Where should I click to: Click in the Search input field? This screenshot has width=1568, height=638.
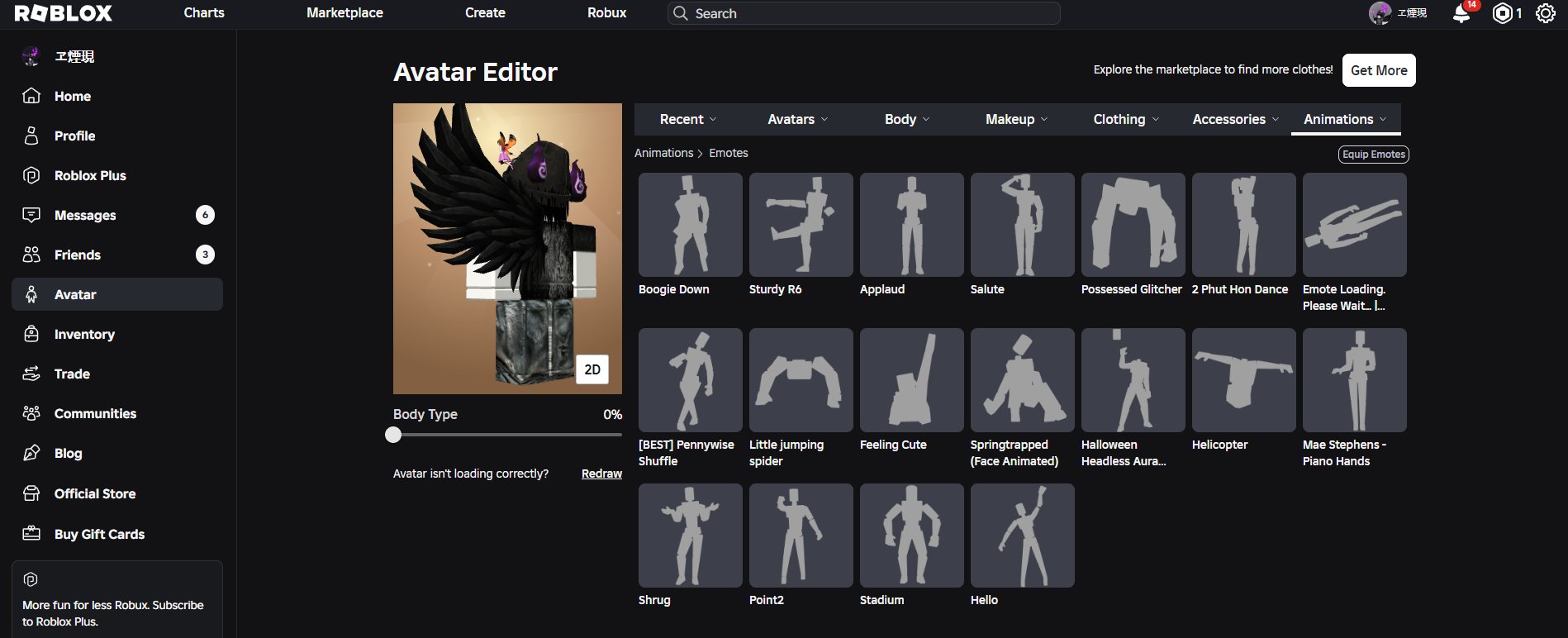tap(863, 13)
